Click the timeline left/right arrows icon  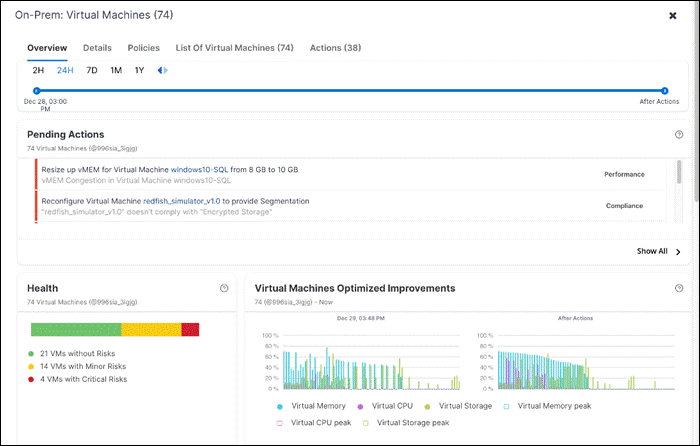point(162,70)
